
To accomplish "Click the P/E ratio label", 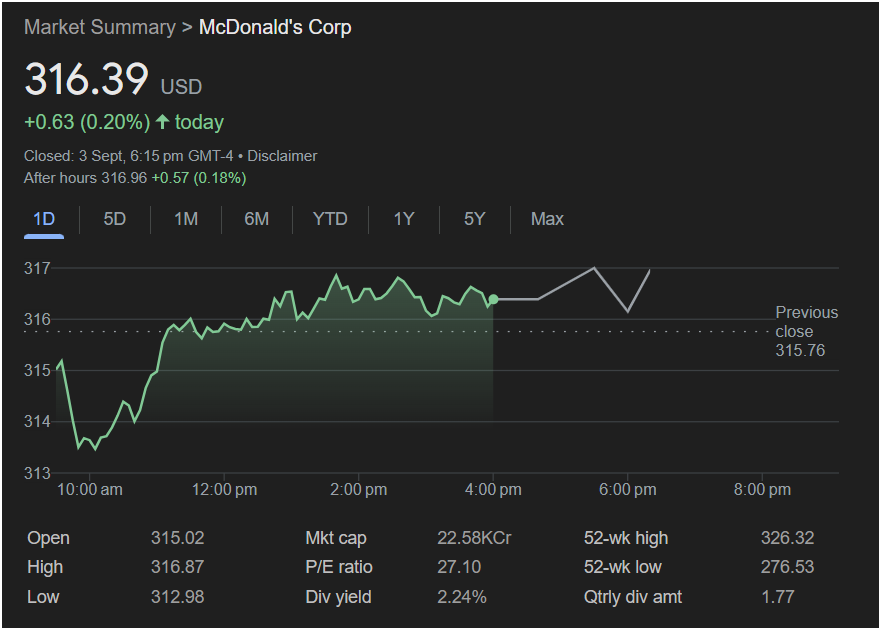I will point(339,566).
